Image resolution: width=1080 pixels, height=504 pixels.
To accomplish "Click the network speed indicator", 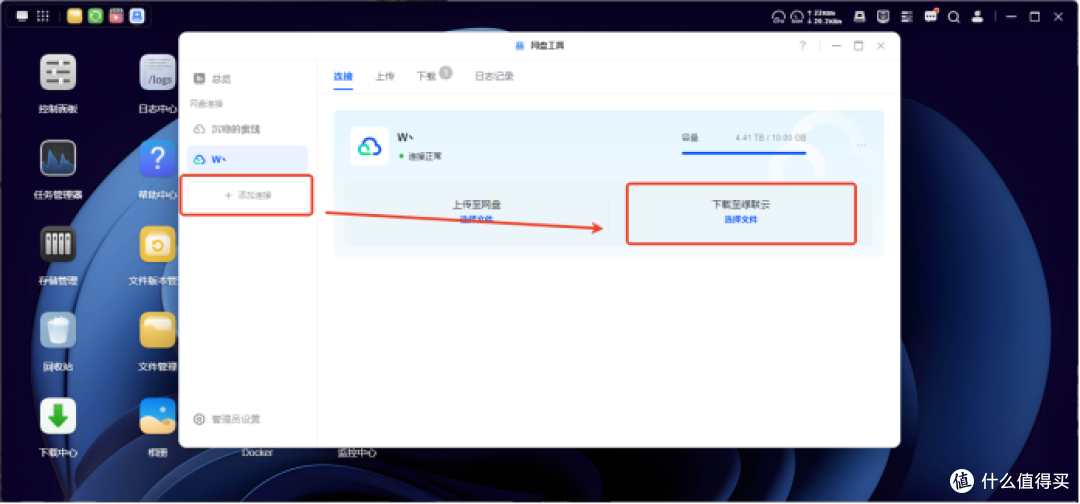I will [826, 17].
